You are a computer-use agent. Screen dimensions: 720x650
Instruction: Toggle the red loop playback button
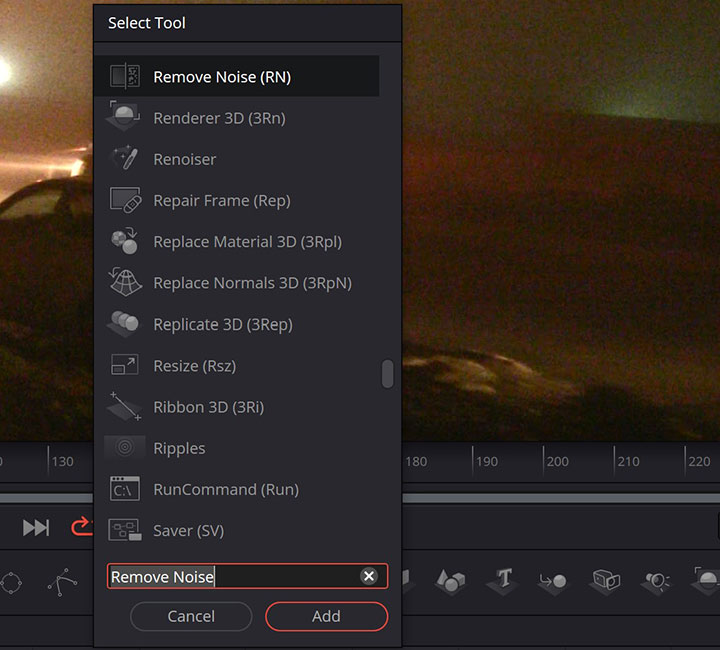point(82,527)
